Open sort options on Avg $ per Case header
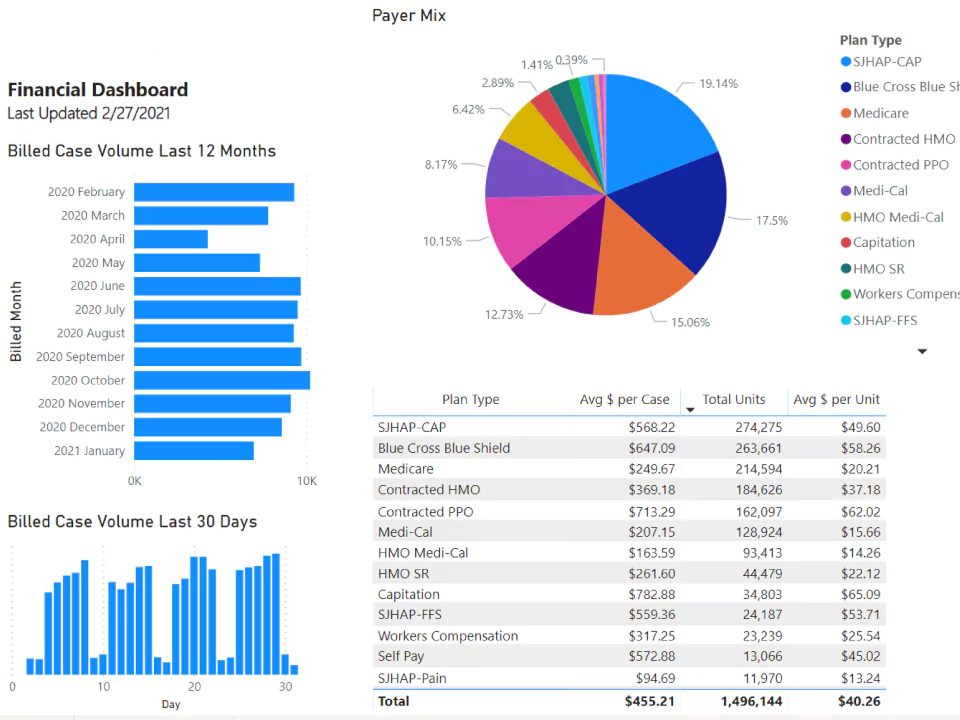Image resolution: width=960 pixels, height=720 pixels. pyautogui.click(x=625, y=400)
